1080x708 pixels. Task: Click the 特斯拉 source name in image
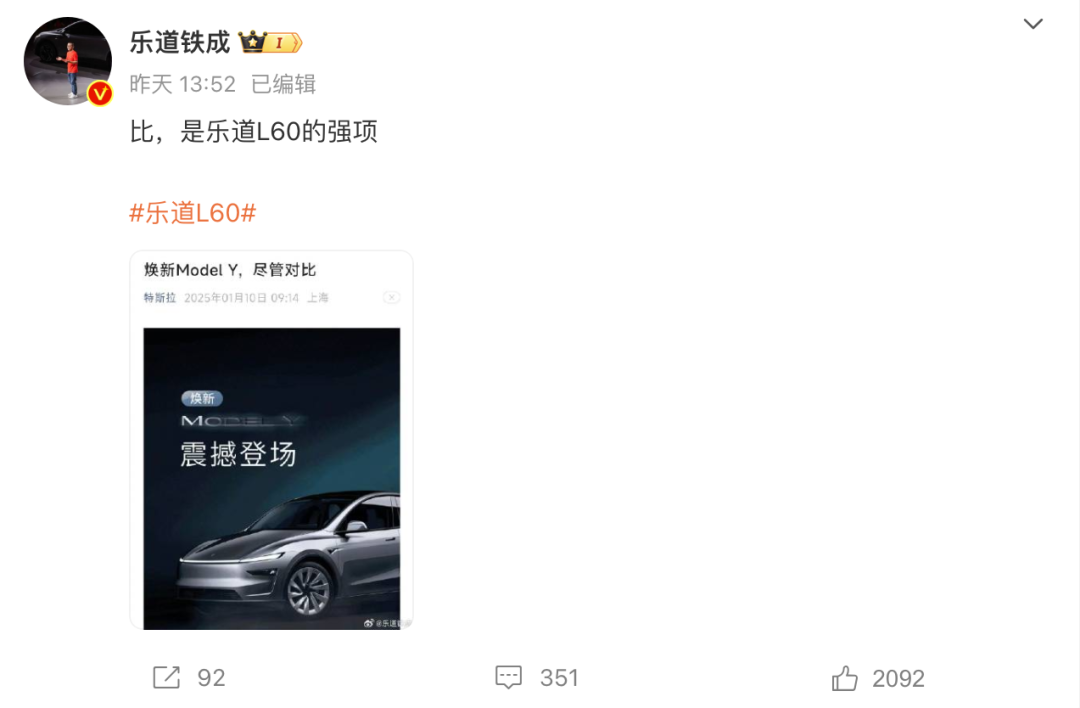pyautogui.click(x=160, y=298)
